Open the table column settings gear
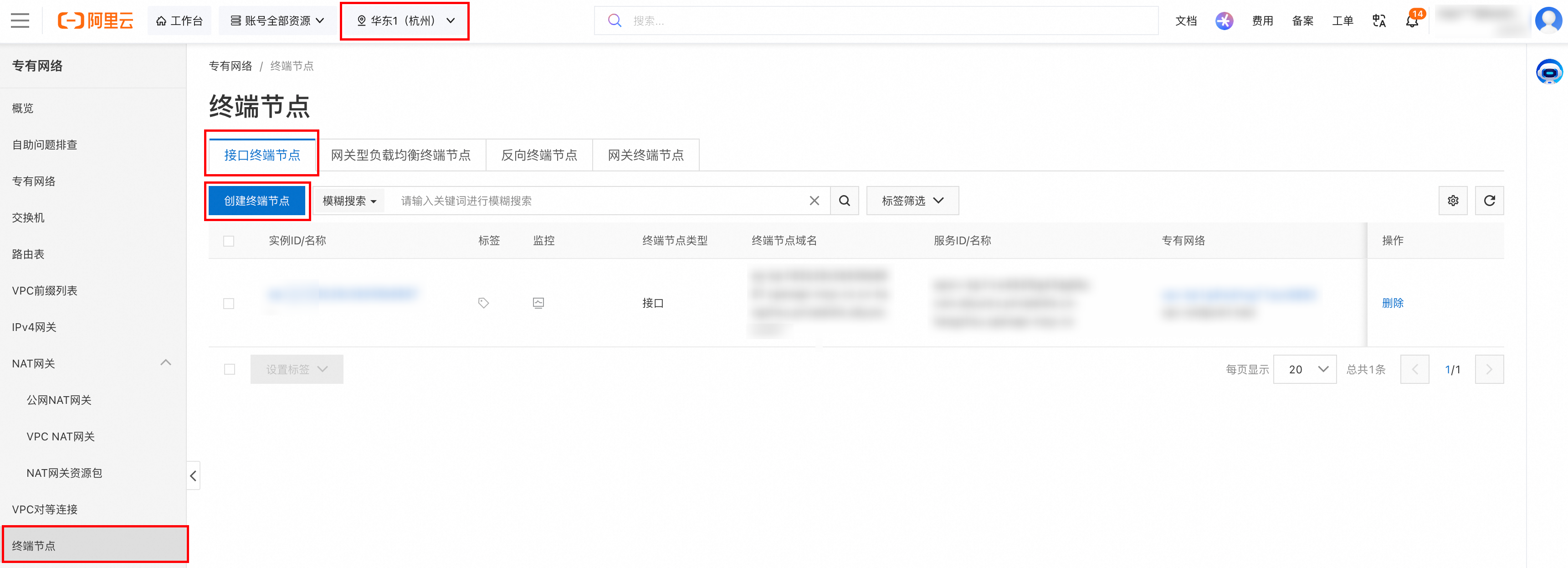Viewport: 1568px width, 568px height. click(x=1452, y=201)
